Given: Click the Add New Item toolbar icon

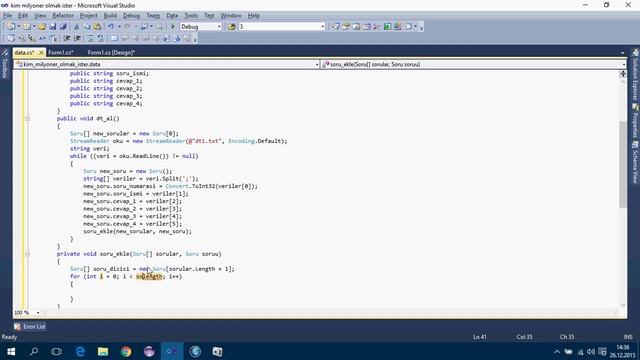Looking at the screenshot, I should 27,27.
